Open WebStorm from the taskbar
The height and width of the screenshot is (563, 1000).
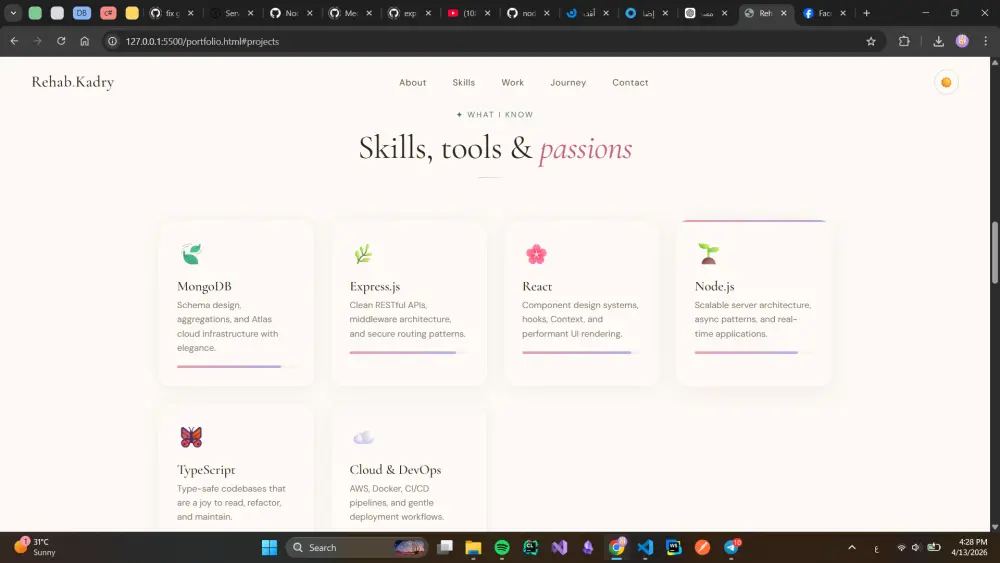click(x=673, y=548)
